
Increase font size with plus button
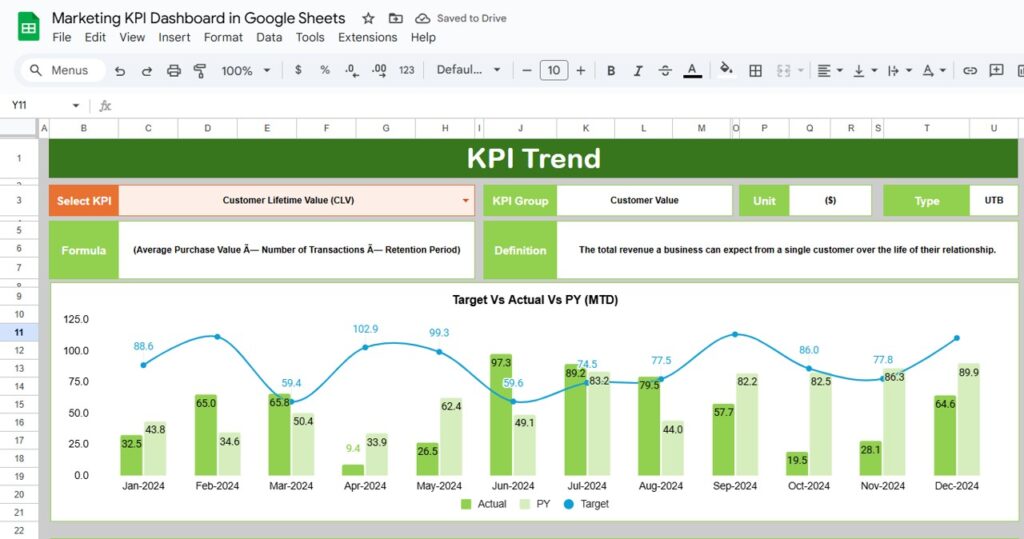point(581,70)
